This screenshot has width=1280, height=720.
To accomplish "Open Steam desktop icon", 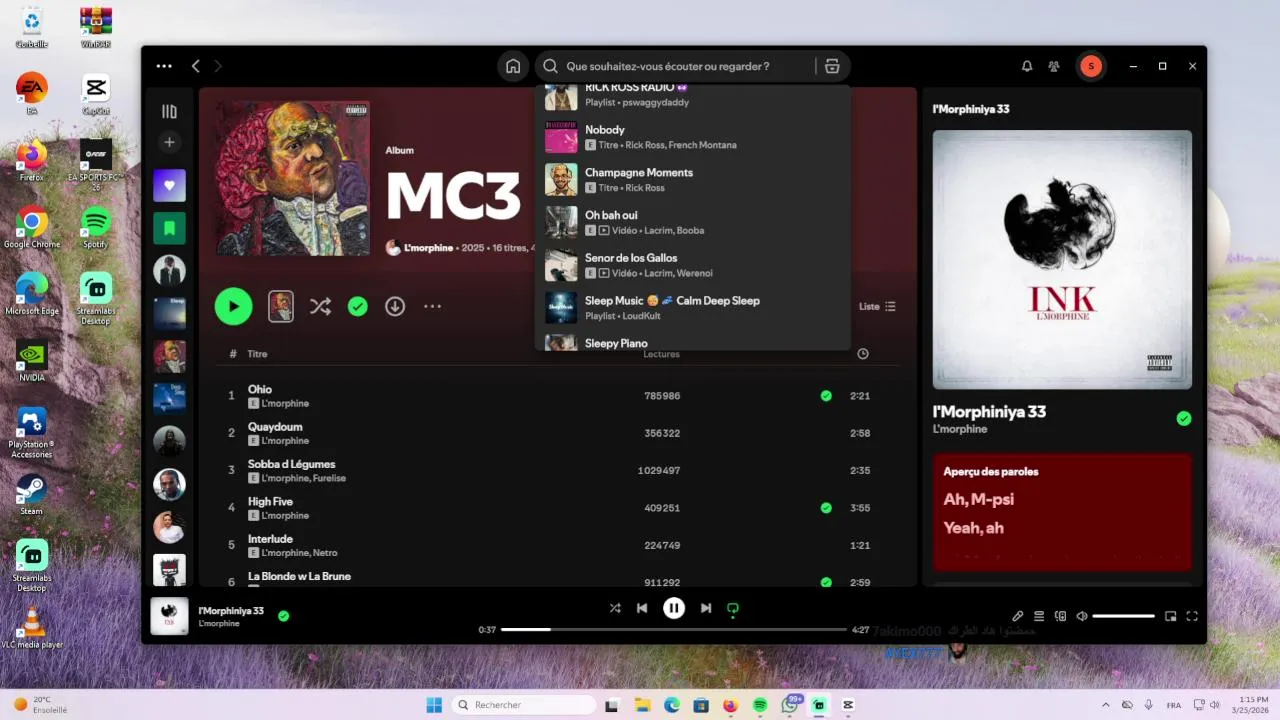I will click(32, 494).
